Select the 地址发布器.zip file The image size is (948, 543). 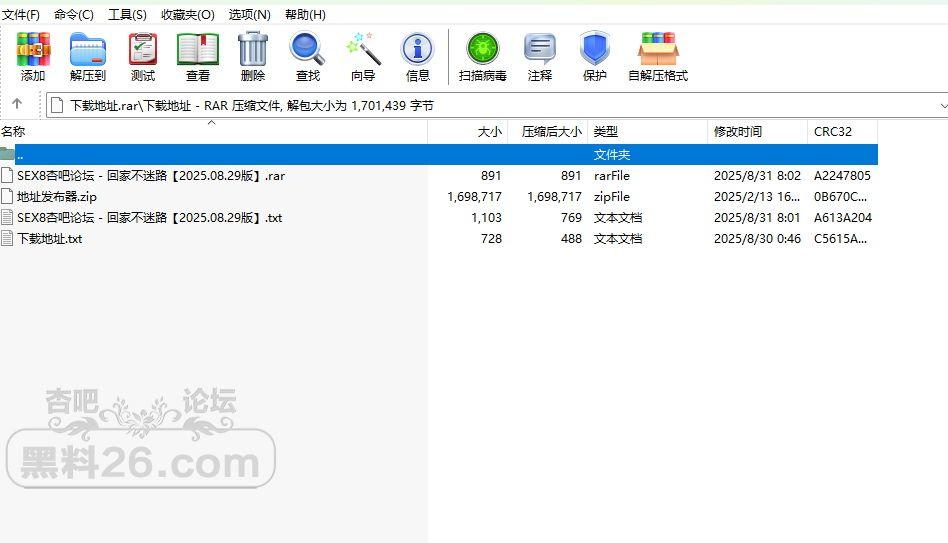coord(57,197)
